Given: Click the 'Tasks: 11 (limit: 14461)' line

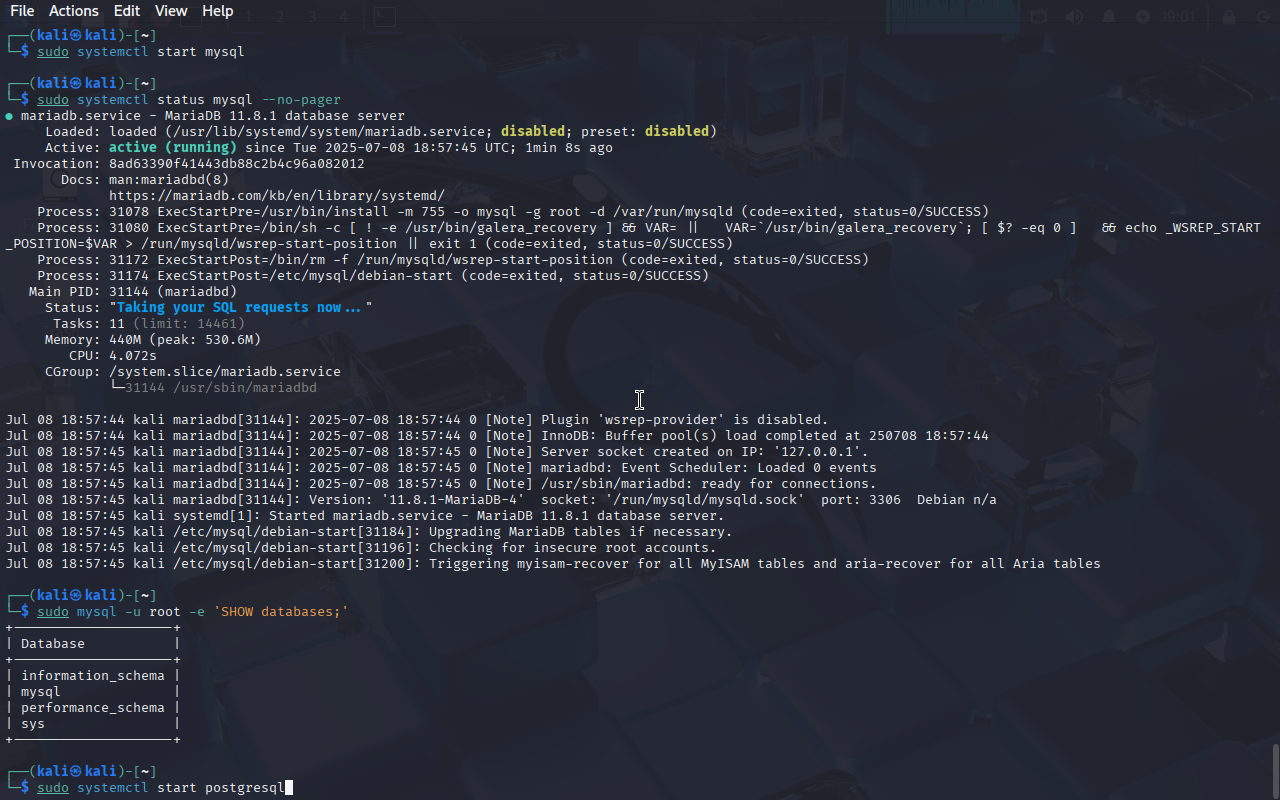Looking at the screenshot, I should tap(149, 324).
